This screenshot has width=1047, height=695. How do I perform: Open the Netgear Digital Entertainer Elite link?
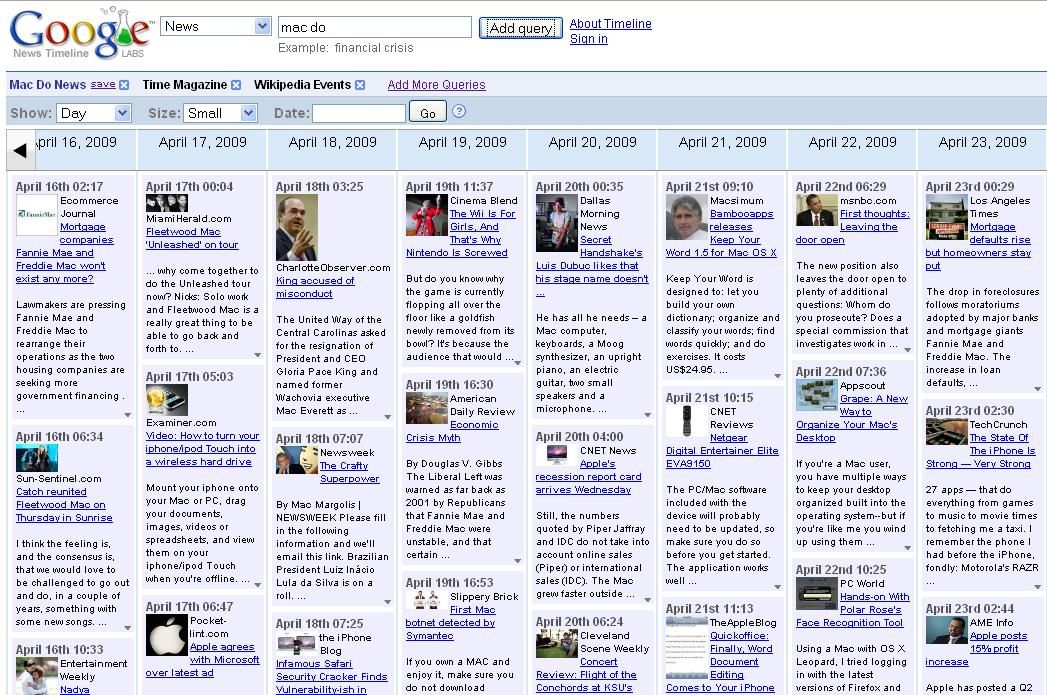722,451
